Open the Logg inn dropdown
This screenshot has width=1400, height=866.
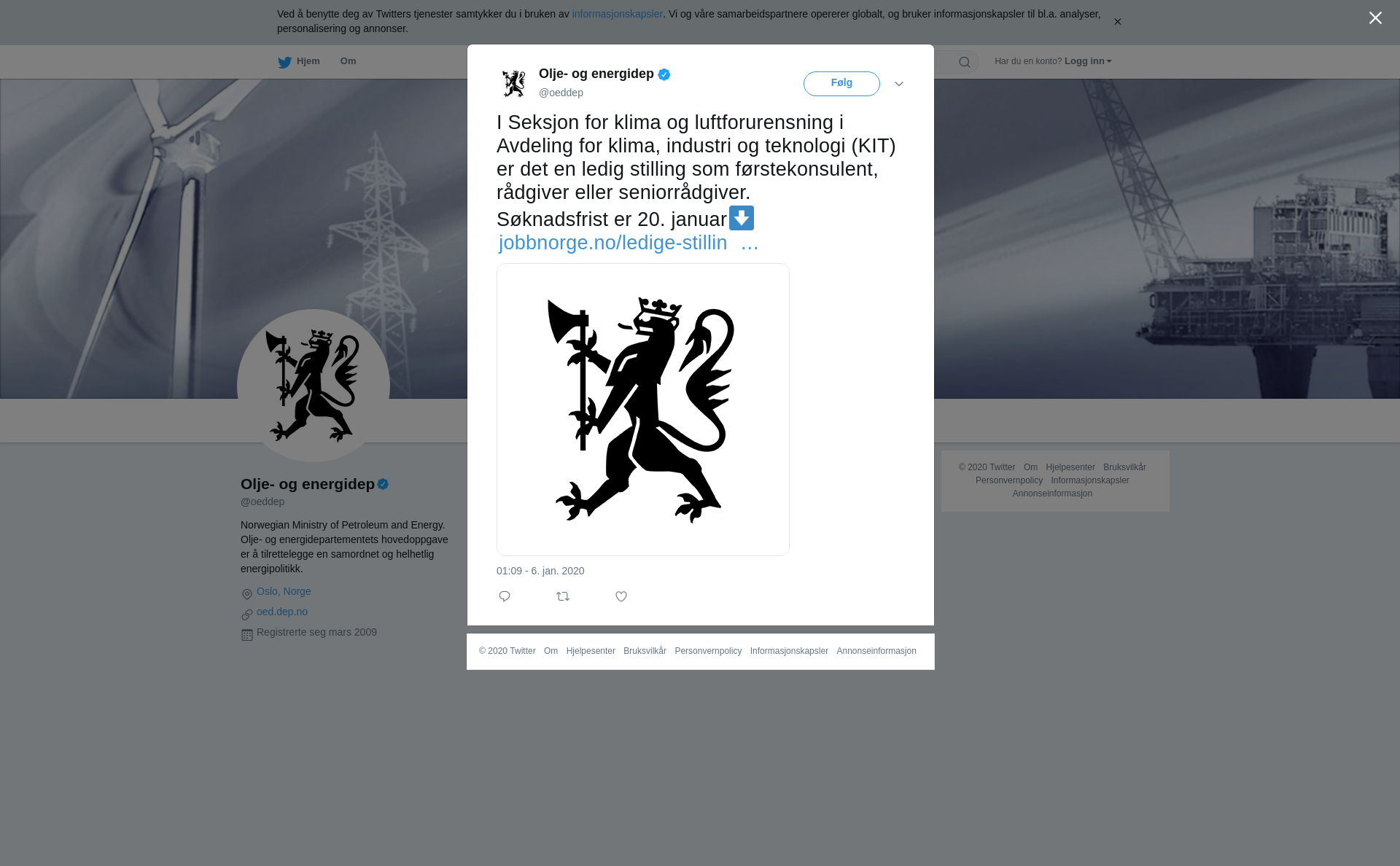point(1088,61)
